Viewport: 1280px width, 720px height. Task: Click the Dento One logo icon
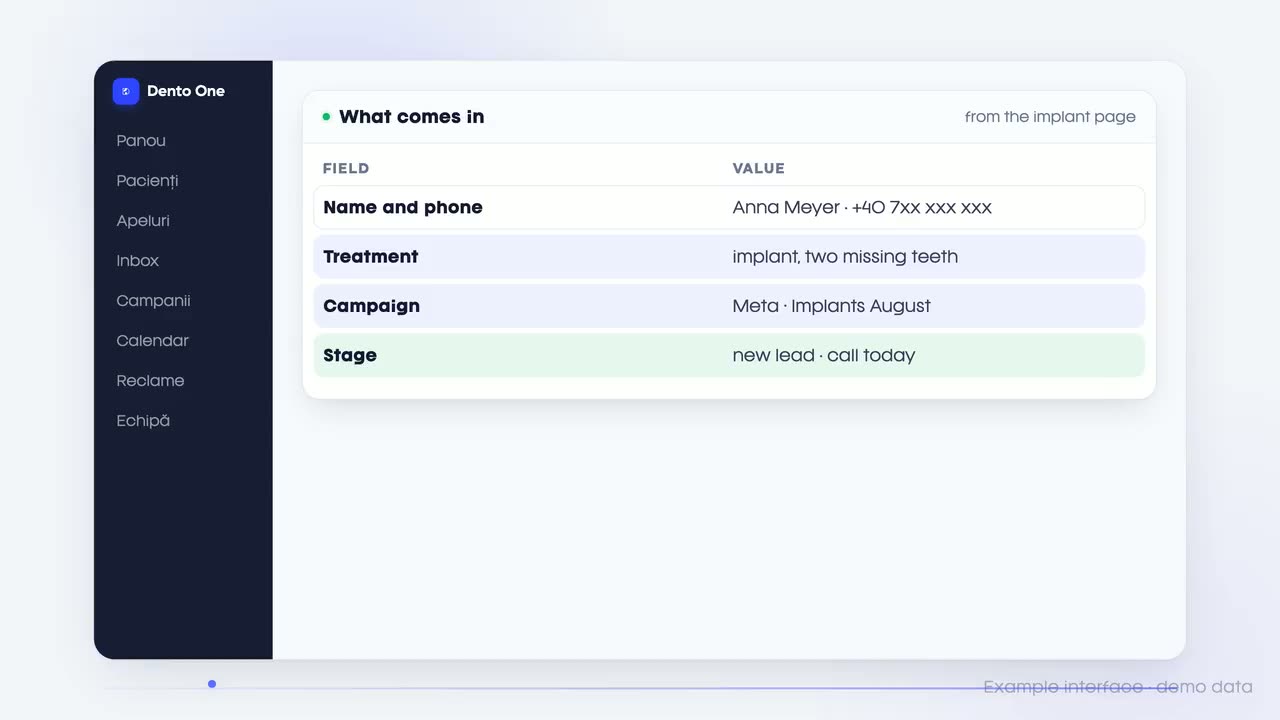tap(126, 91)
